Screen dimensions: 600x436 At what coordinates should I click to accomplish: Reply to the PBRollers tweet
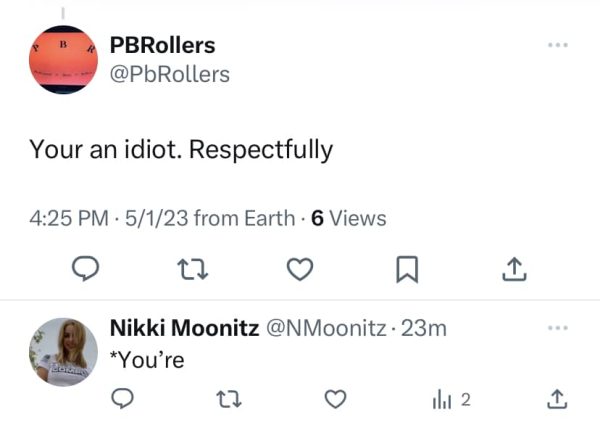click(88, 268)
